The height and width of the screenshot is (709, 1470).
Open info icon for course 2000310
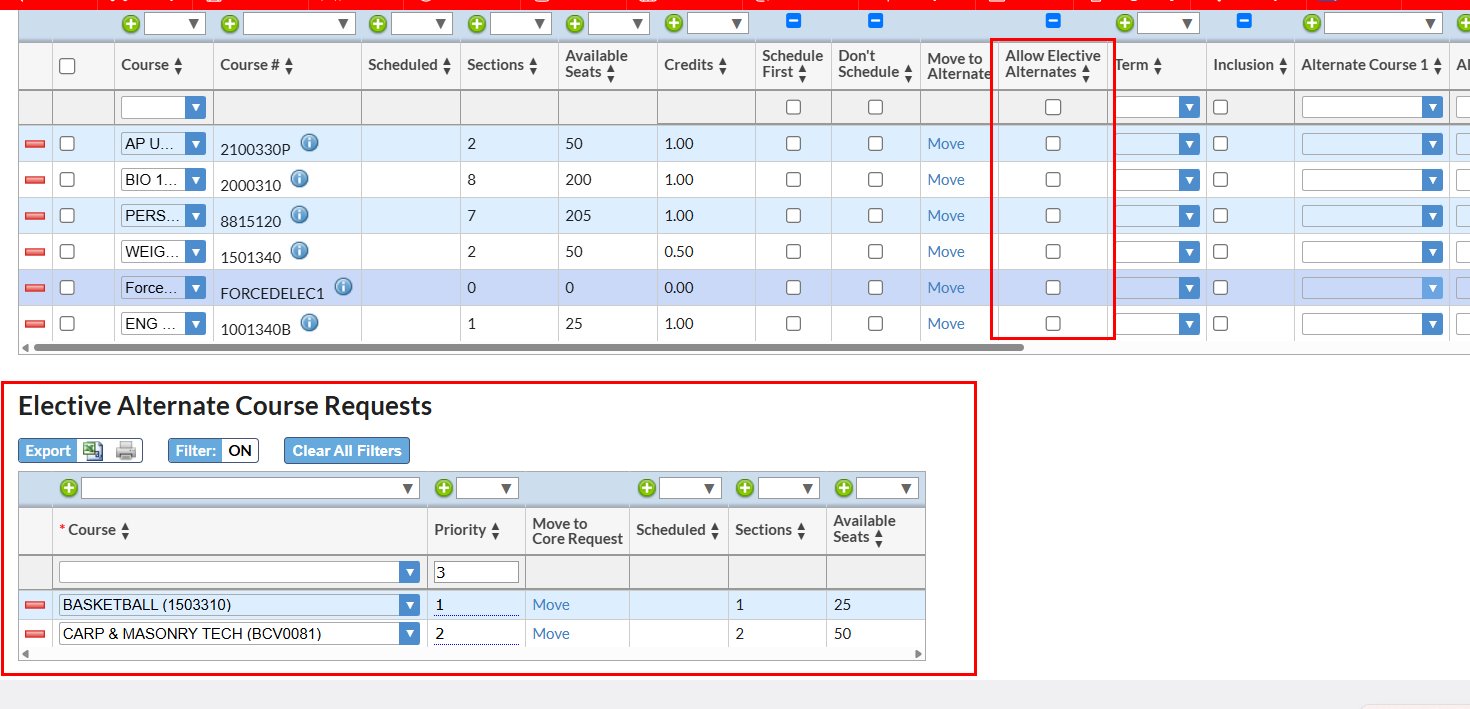click(299, 179)
